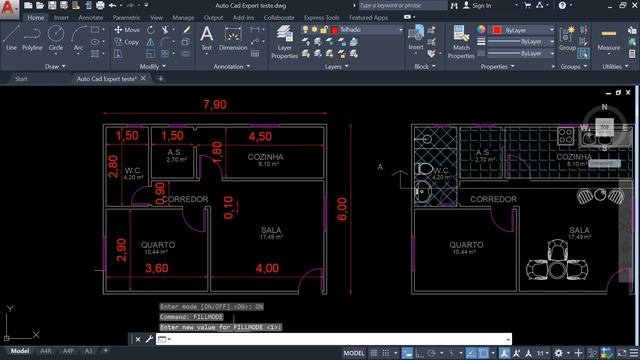Expand the Annotation panel
The height and width of the screenshot is (360, 640).
231,67
